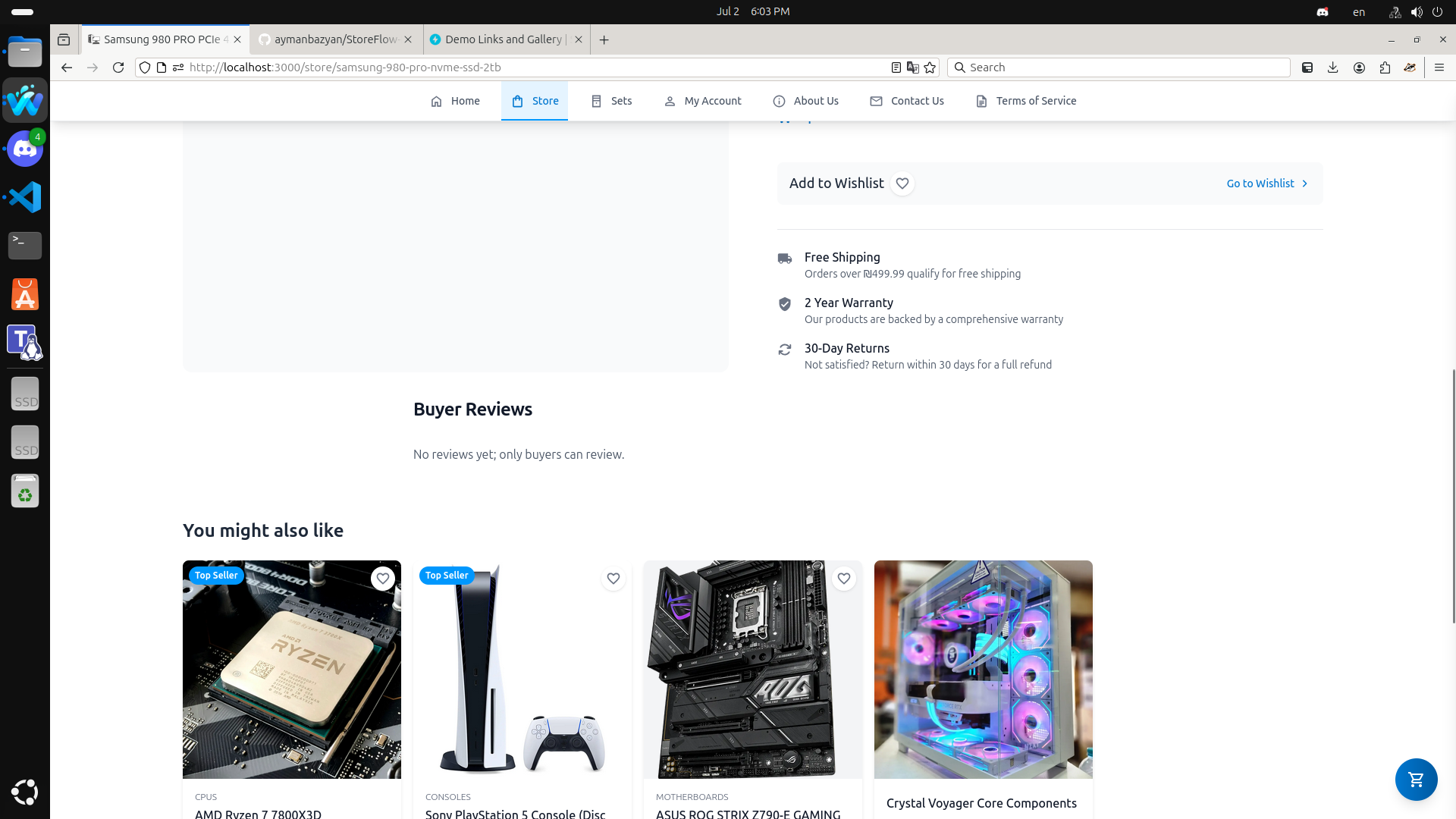Close the Demo Links and Gallery tab
1456x819 pixels.
(x=579, y=39)
